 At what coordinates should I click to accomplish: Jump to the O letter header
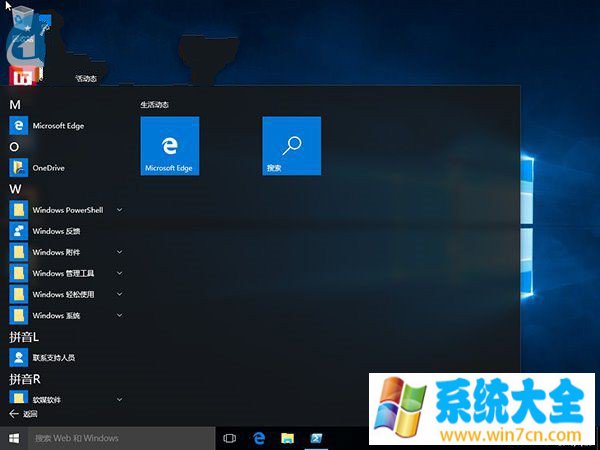(14, 147)
